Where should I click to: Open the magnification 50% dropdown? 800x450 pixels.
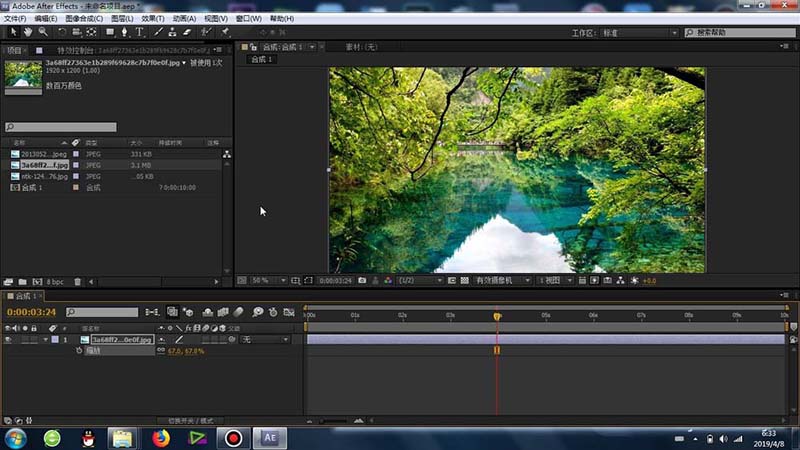(x=269, y=281)
